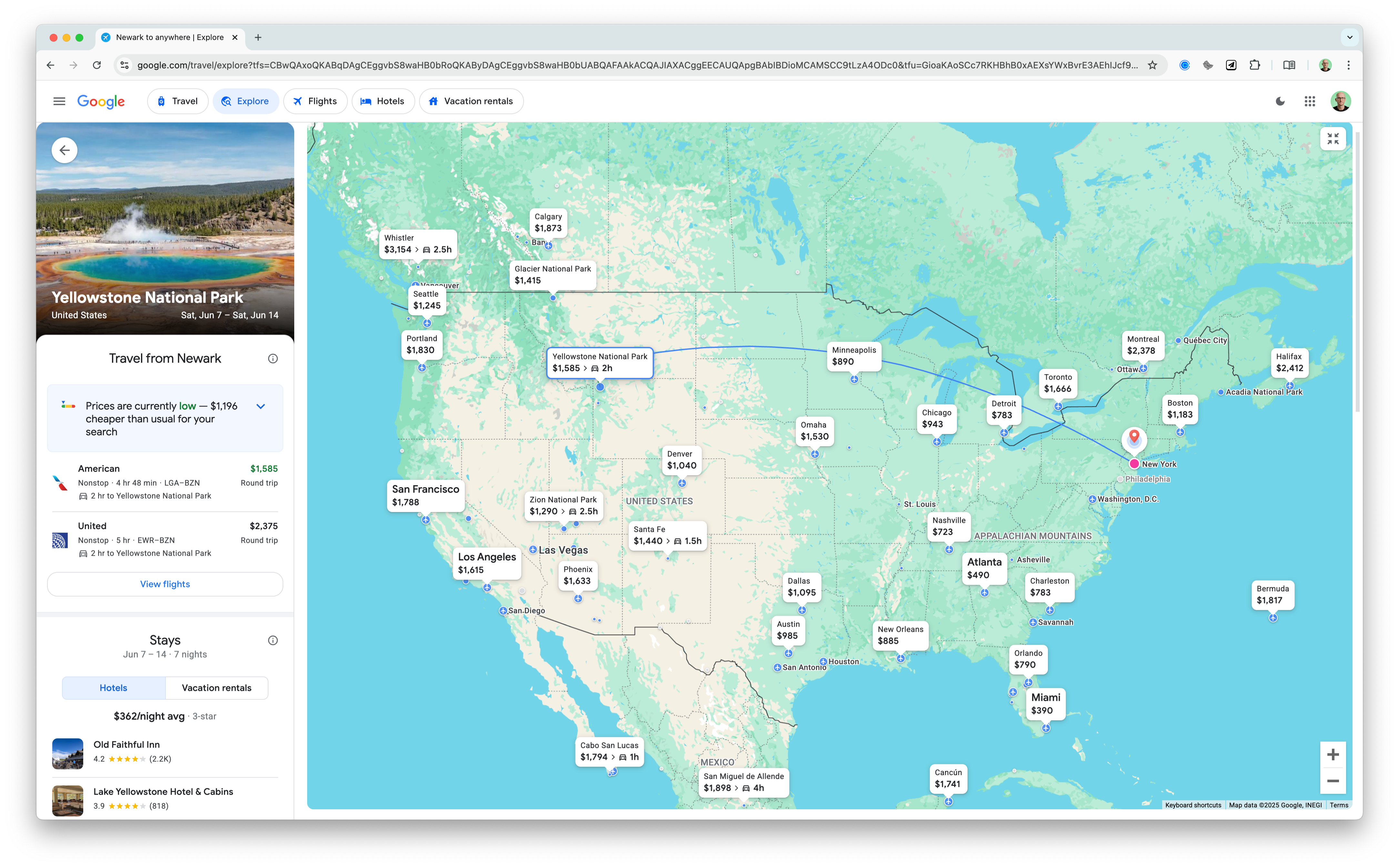Screen dimensions: 1399x868
Task: Select the Hotels stays toggle
Action: pos(114,688)
